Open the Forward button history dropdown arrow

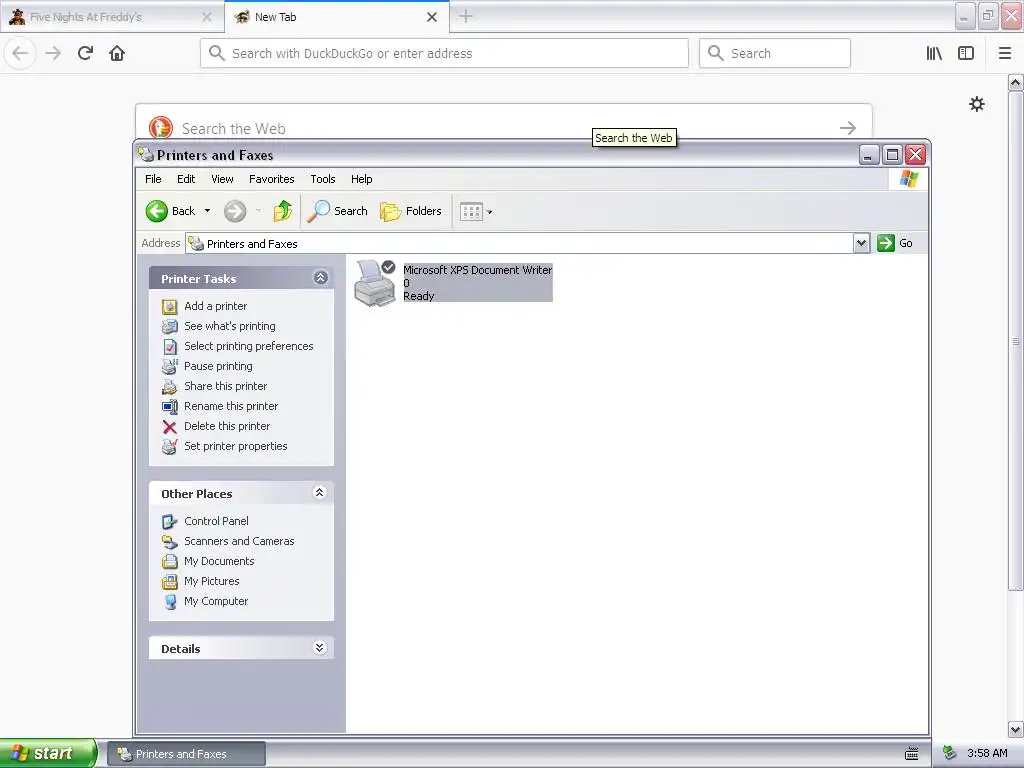pos(258,211)
